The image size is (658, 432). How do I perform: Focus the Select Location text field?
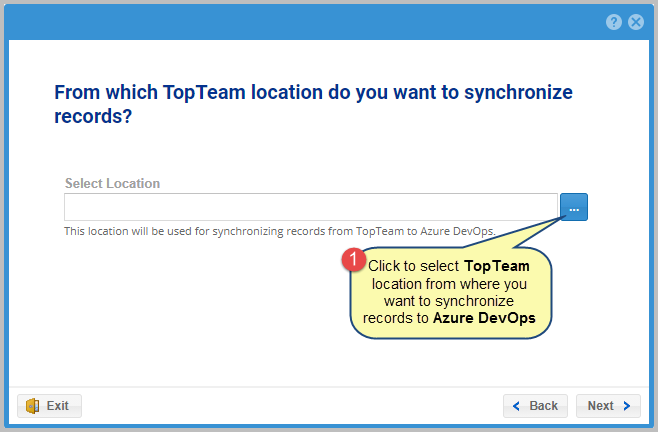(x=310, y=207)
